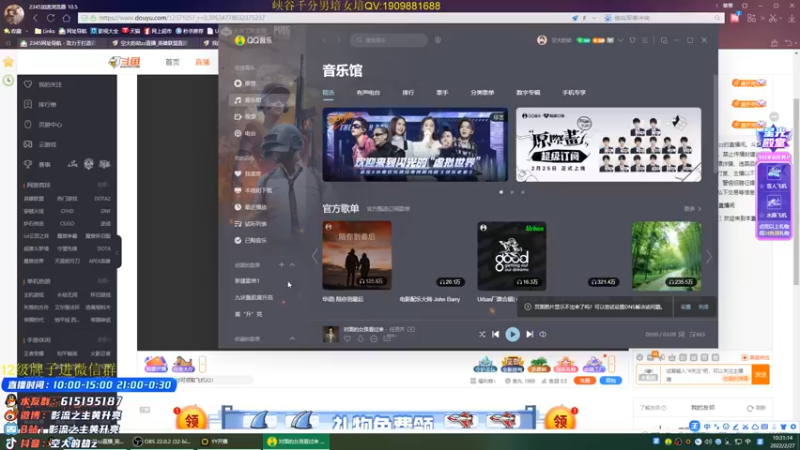Toggle shuffle play mode
The image size is (800, 450).
(482, 334)
